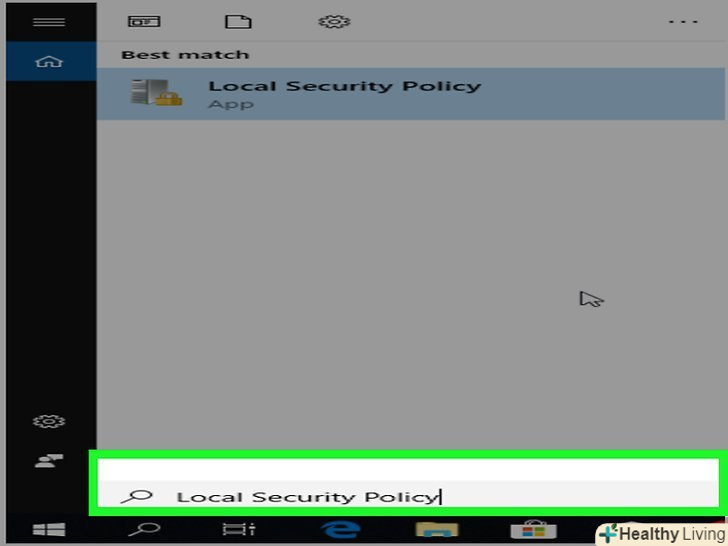Open the Windows Start button
The width and height of the screenshot is (728, 546).
pos(49,530)
